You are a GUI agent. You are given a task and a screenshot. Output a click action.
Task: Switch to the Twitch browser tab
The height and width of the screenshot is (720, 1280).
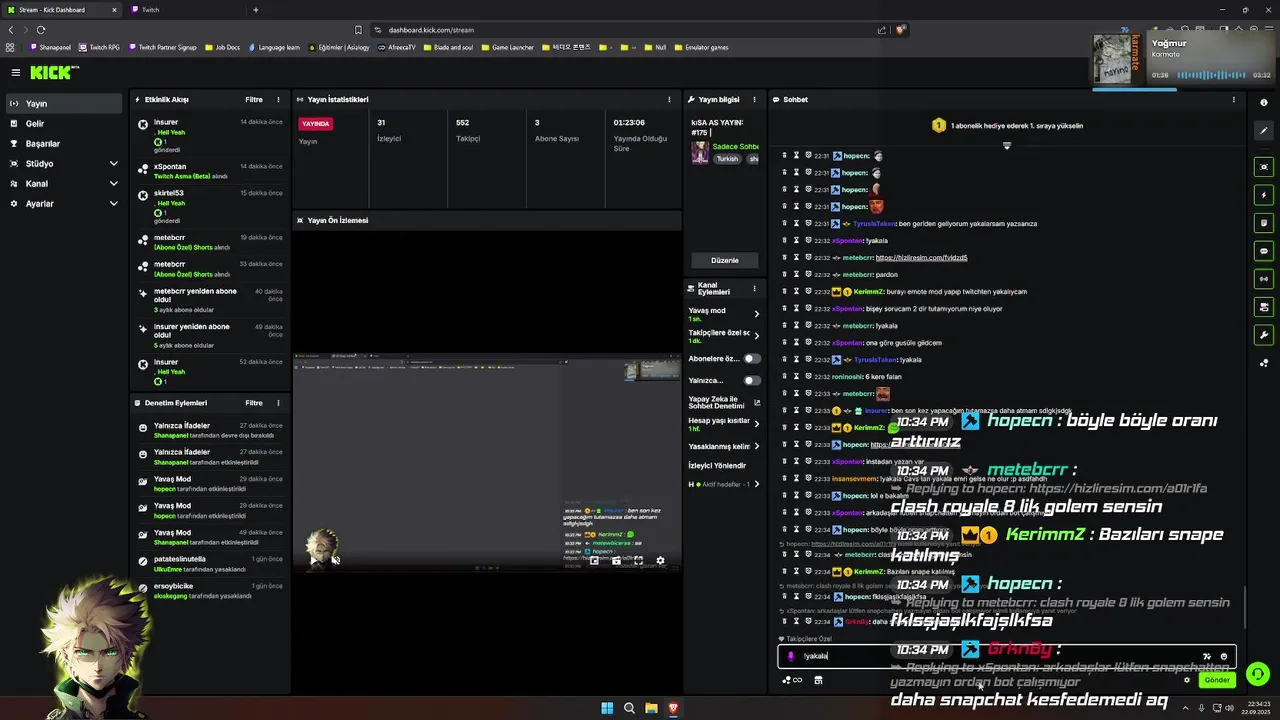click(x=183, y=10)
